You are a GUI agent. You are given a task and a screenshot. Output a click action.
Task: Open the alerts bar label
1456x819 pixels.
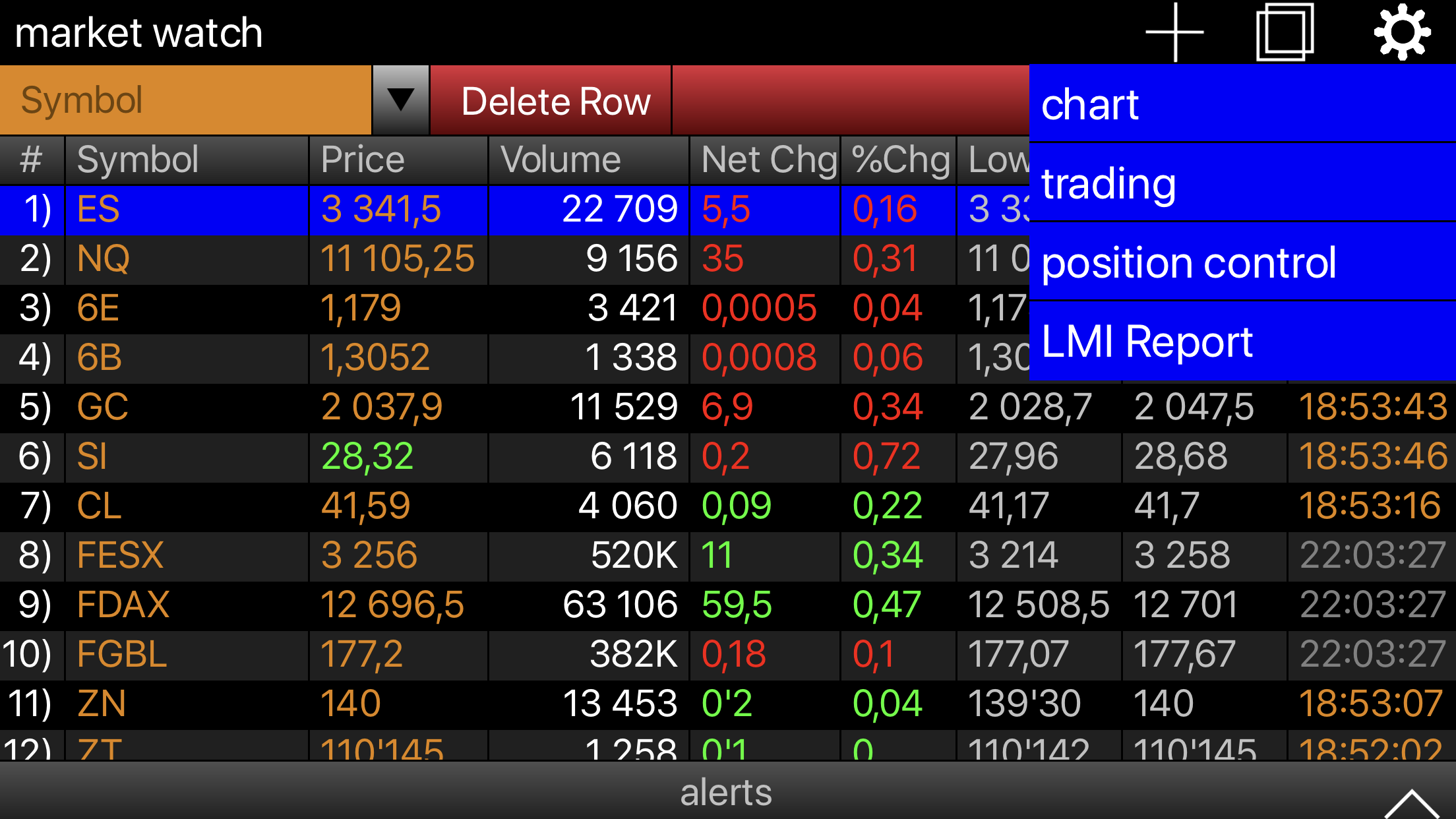(725, 792)
